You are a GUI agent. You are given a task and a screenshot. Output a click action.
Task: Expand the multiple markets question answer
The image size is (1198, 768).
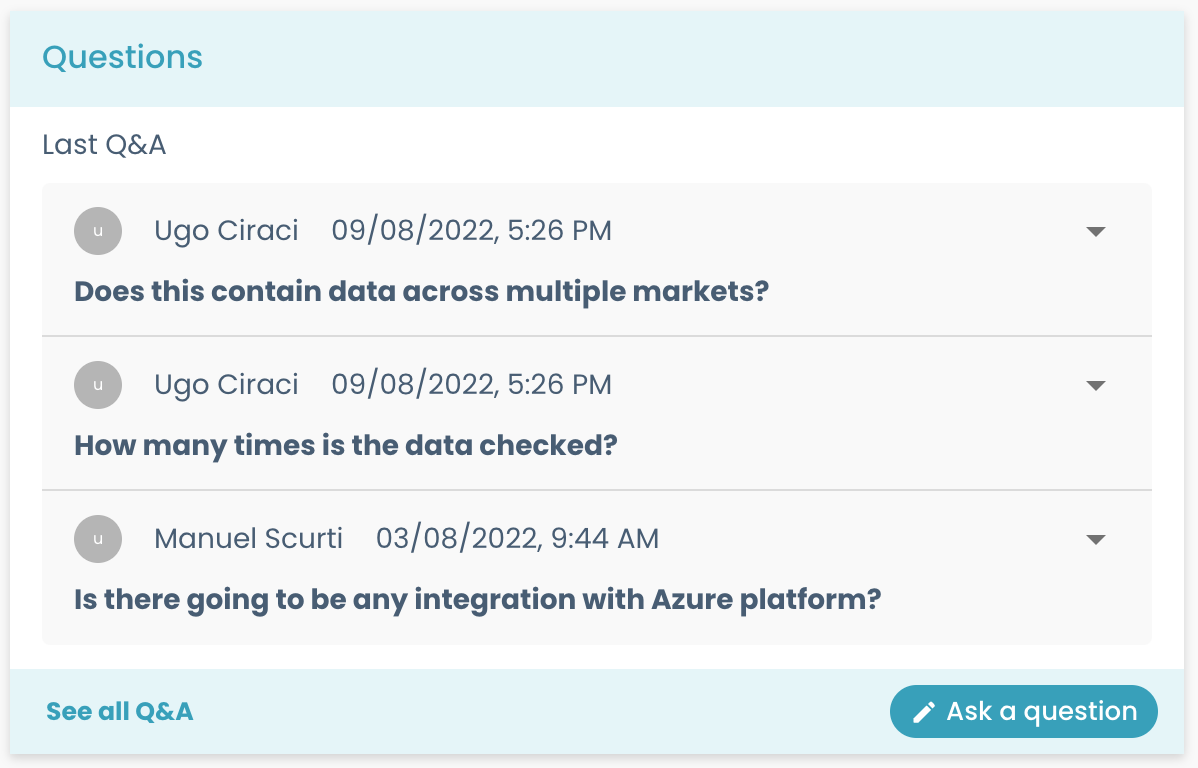coord(1096,231)
